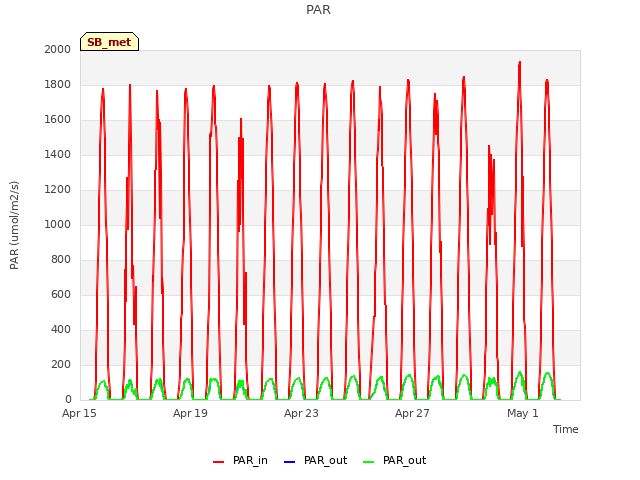Click the 200 y-axis tick label

click(x=61, y=364)
